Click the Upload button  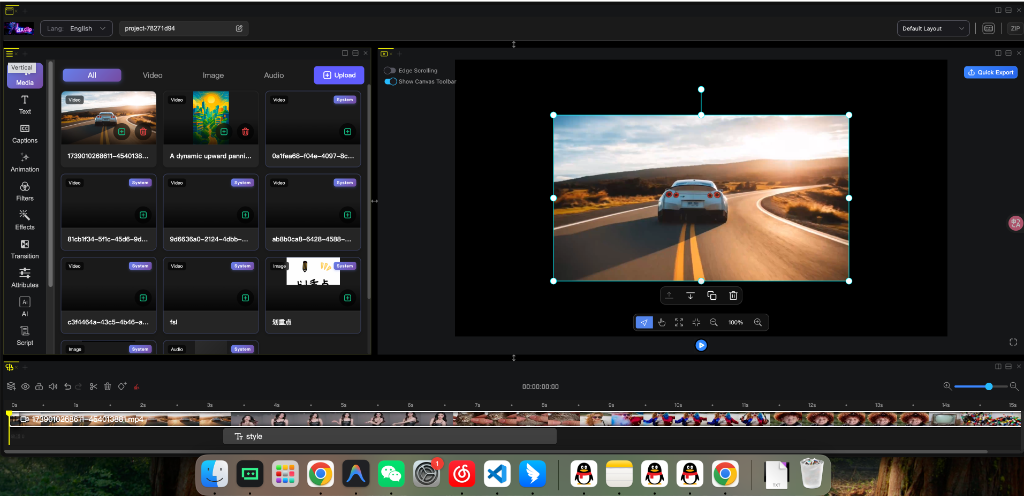point(339,75)
